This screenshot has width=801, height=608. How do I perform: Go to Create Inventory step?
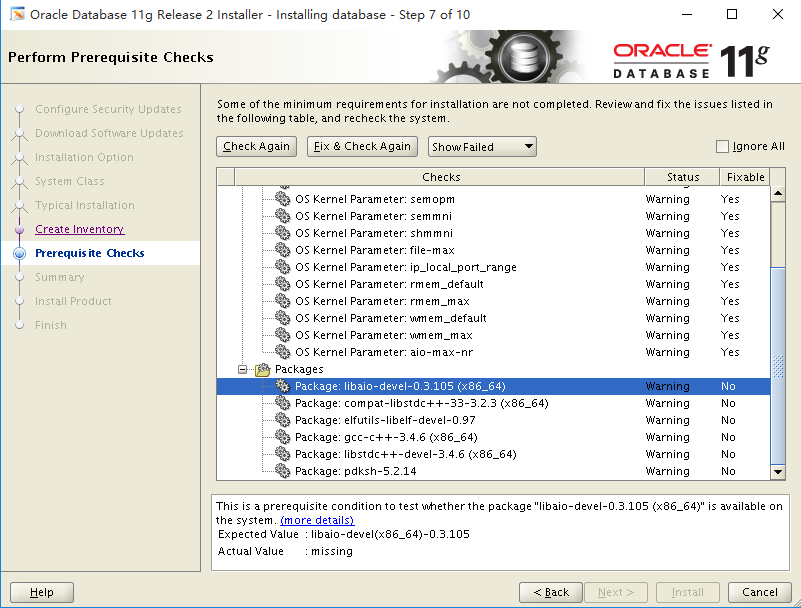80,229
